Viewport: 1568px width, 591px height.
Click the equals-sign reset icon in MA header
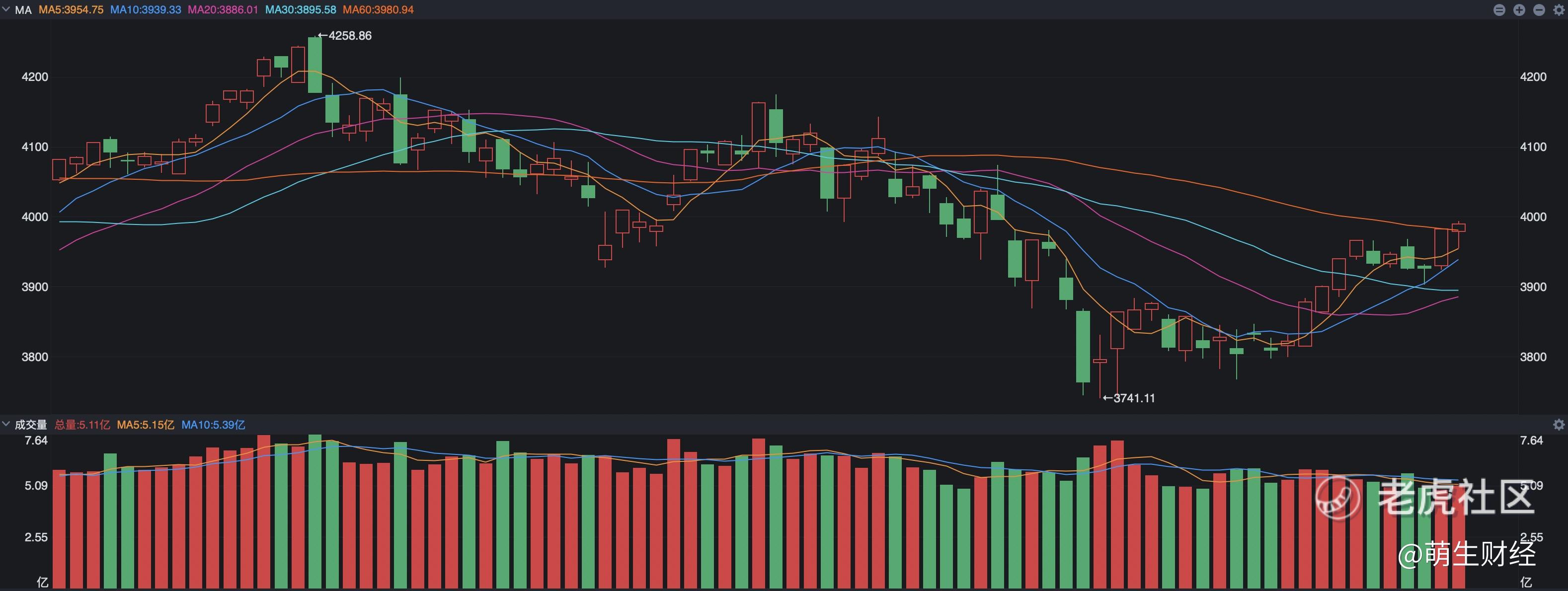1499,10
